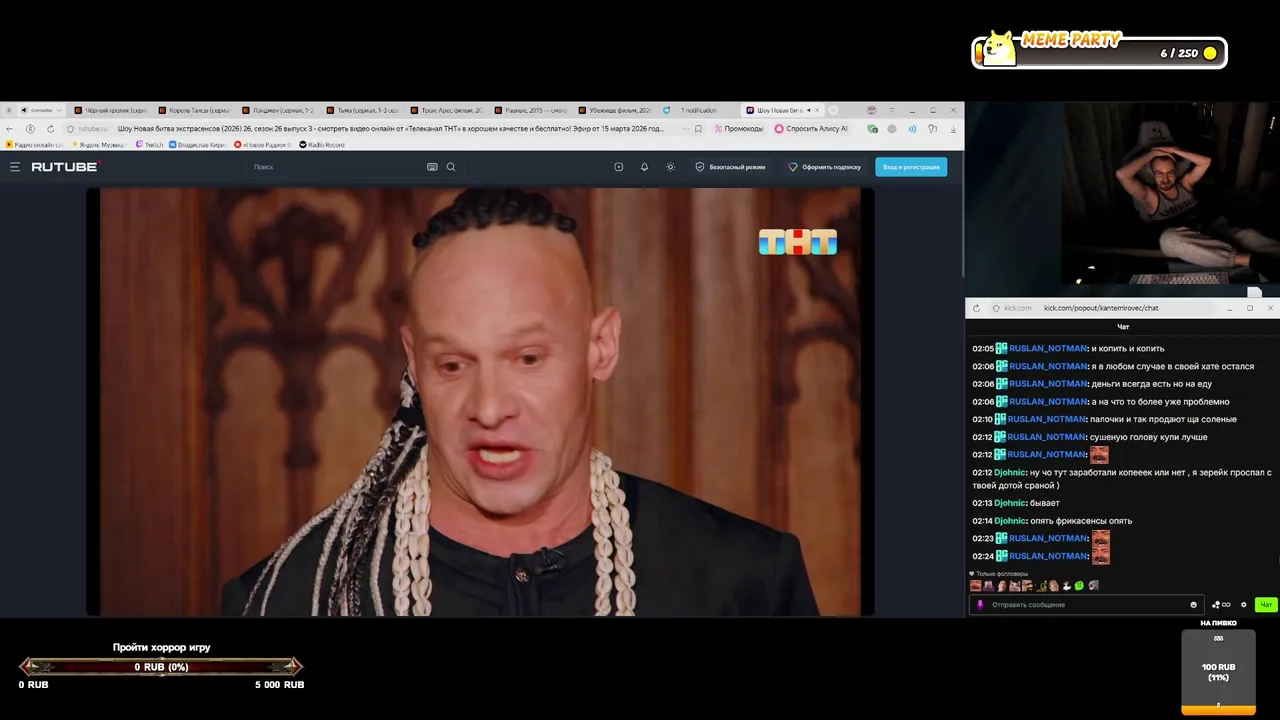The height and width of the screenshot is (720, 1280).
Task: Pick the first quick emote under Только фолловеры
Action: (976, 586)
